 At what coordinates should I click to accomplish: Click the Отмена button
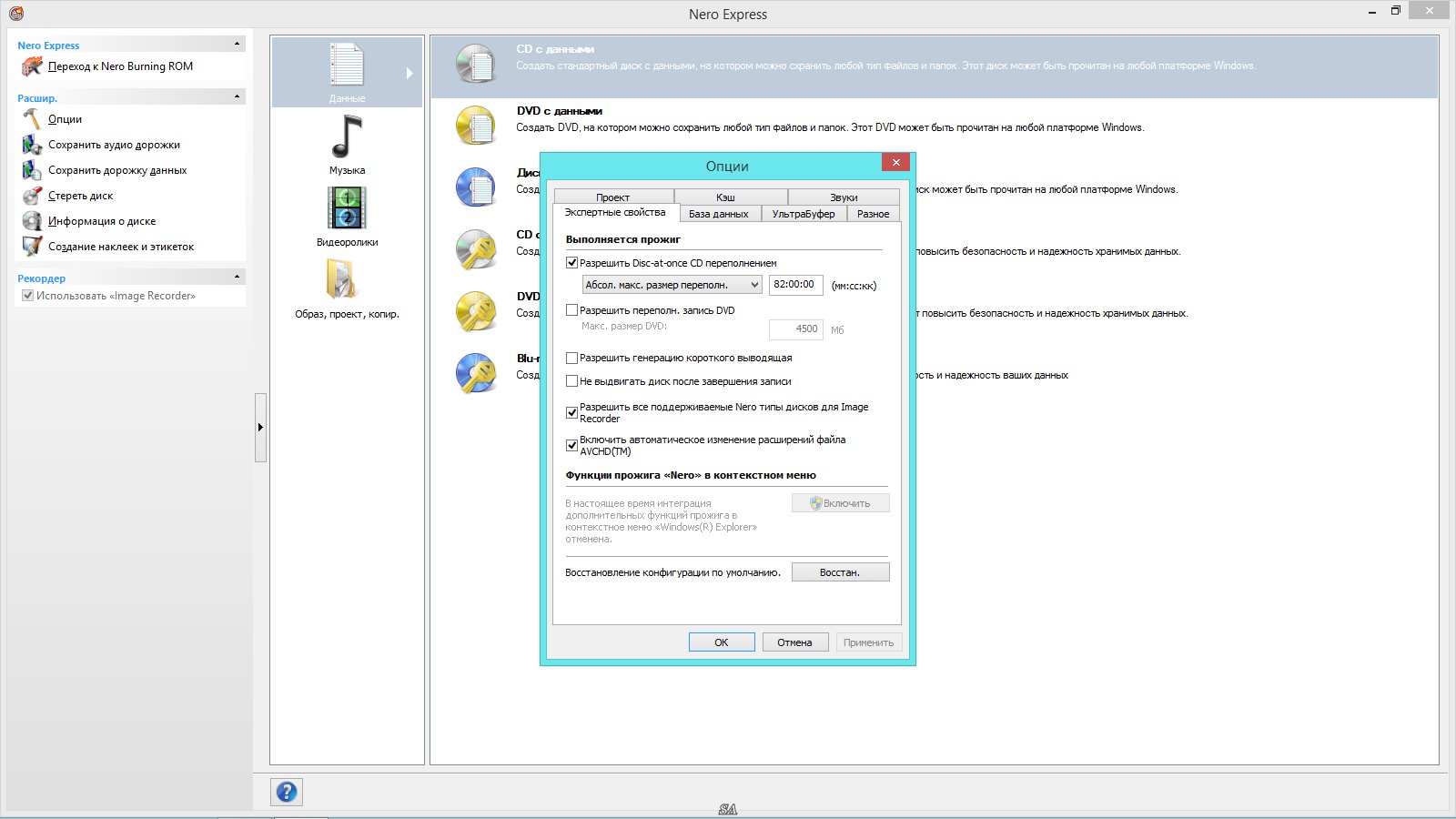click(x=794, y=642)
